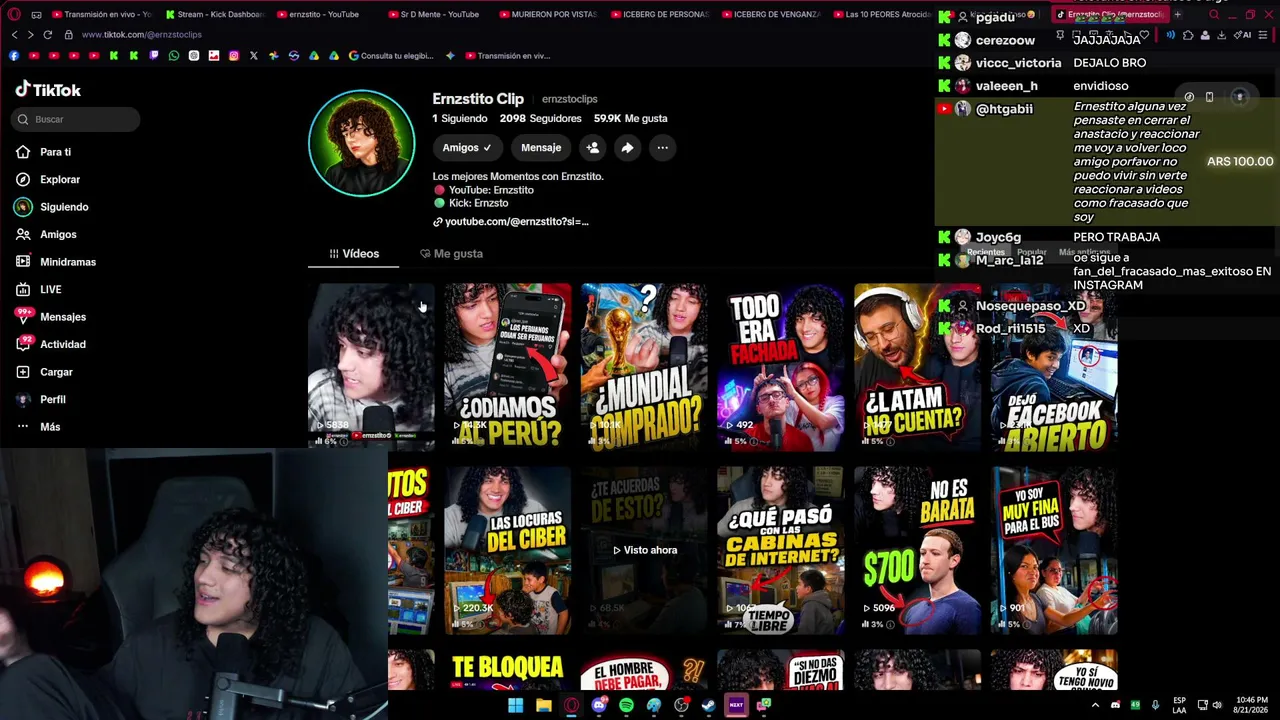
Task: Open Instagram bookmark in bookmarks bar
Action: tap(234, 56)
